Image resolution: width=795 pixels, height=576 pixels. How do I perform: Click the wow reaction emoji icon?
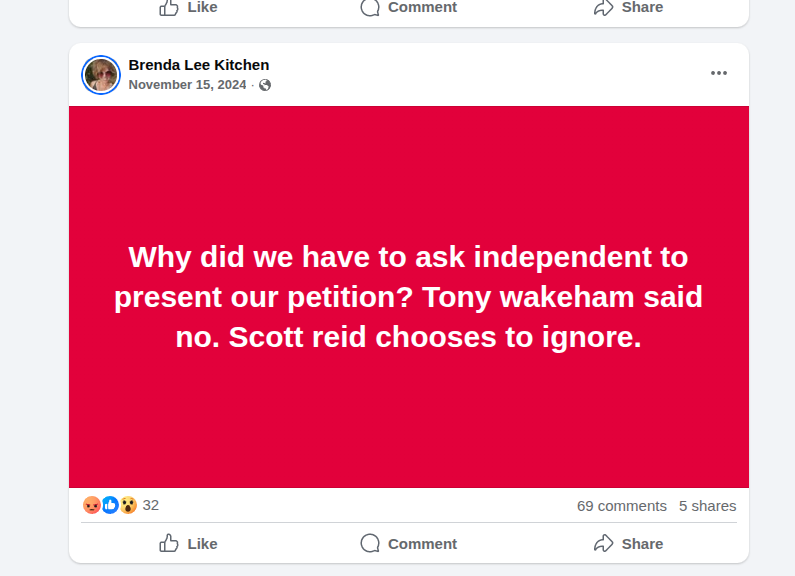[x=128, y=505]
